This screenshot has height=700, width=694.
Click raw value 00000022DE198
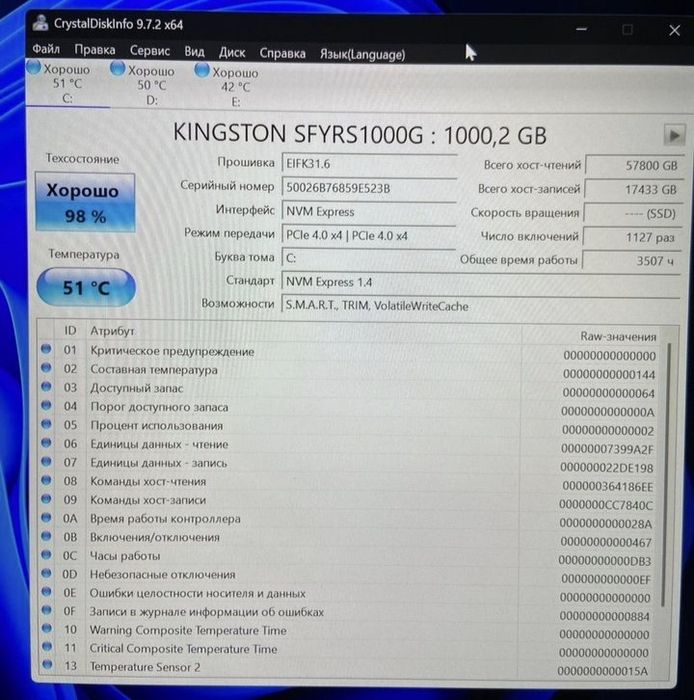tap(607, 468)
